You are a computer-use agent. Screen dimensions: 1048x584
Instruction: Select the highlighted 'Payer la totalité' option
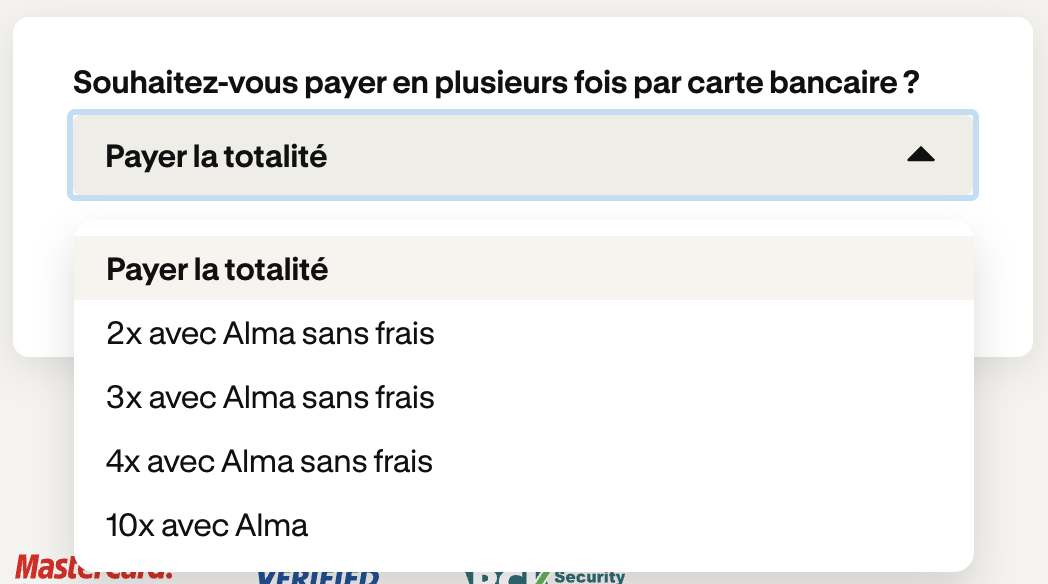(x=523, y=269)
